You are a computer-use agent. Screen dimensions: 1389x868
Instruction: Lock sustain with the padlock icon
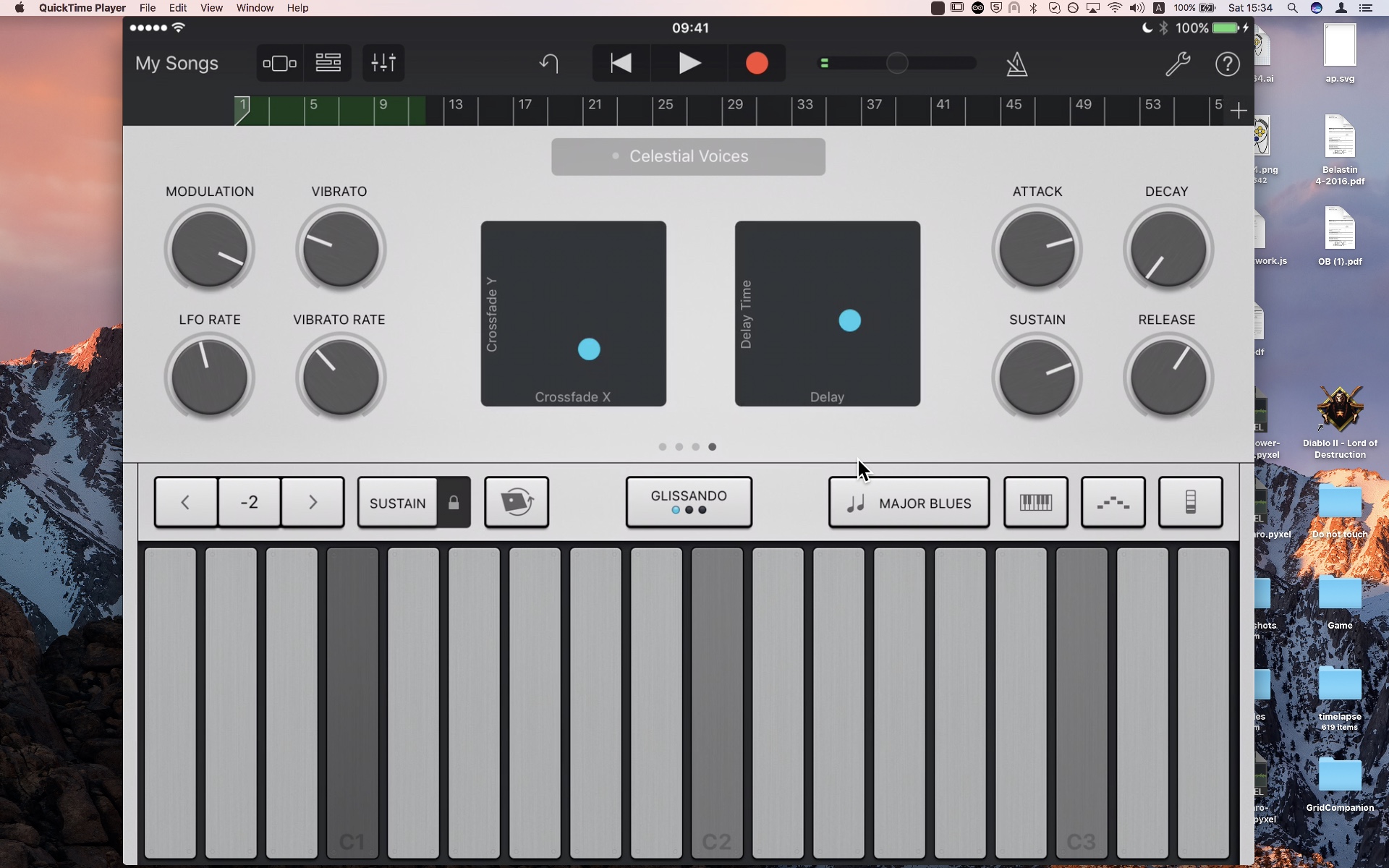pos(454,502)
